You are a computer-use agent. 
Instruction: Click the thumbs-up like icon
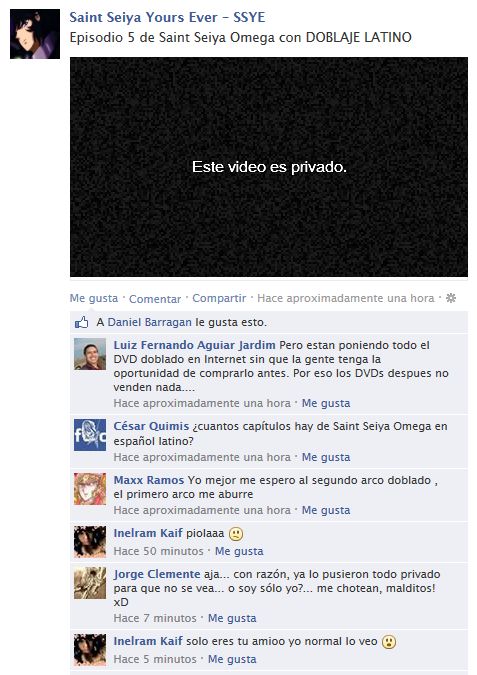(x=81, y=322)
